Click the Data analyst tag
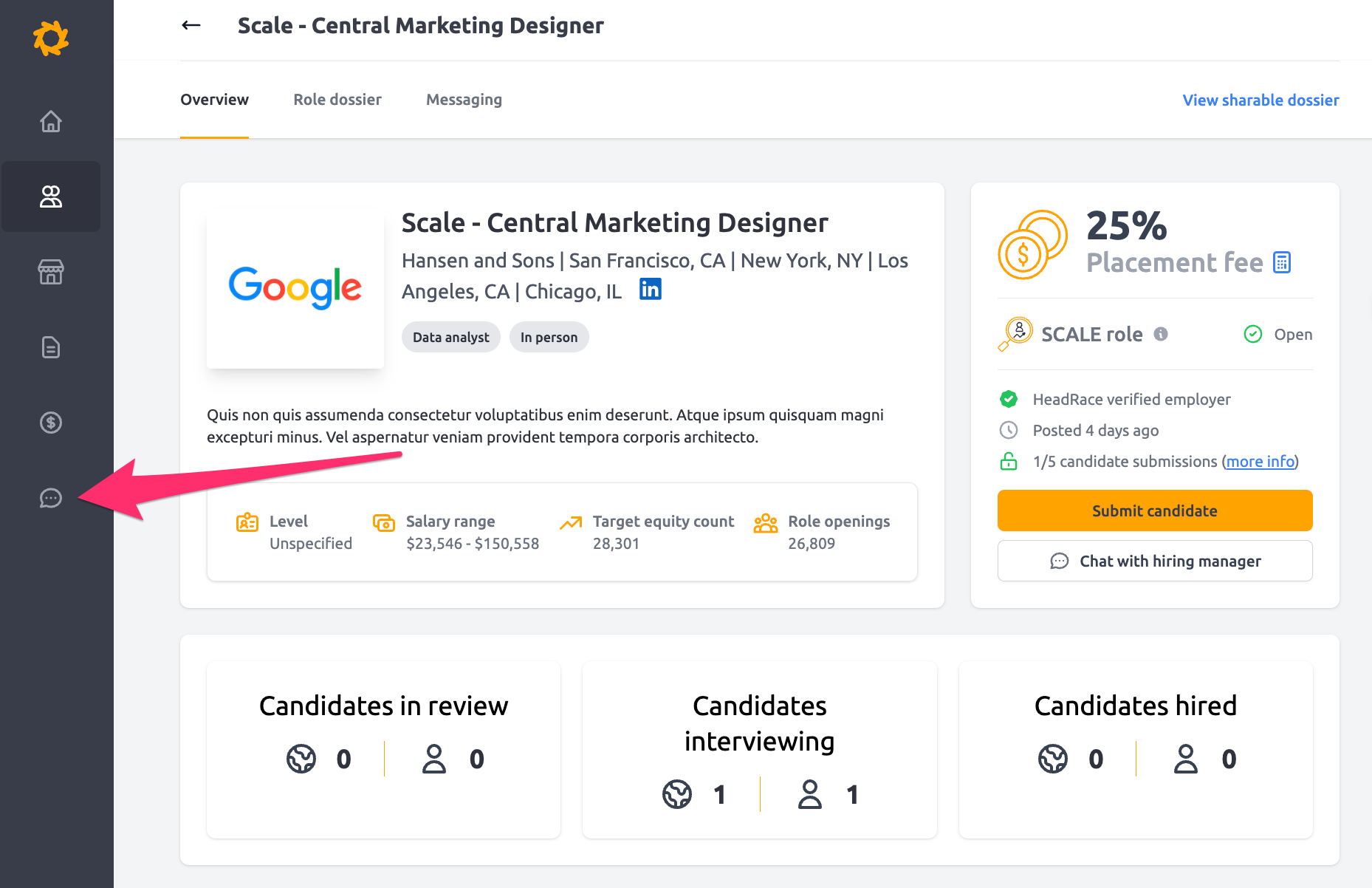The width and height of the screenshot is (1372, 888). 450,338
